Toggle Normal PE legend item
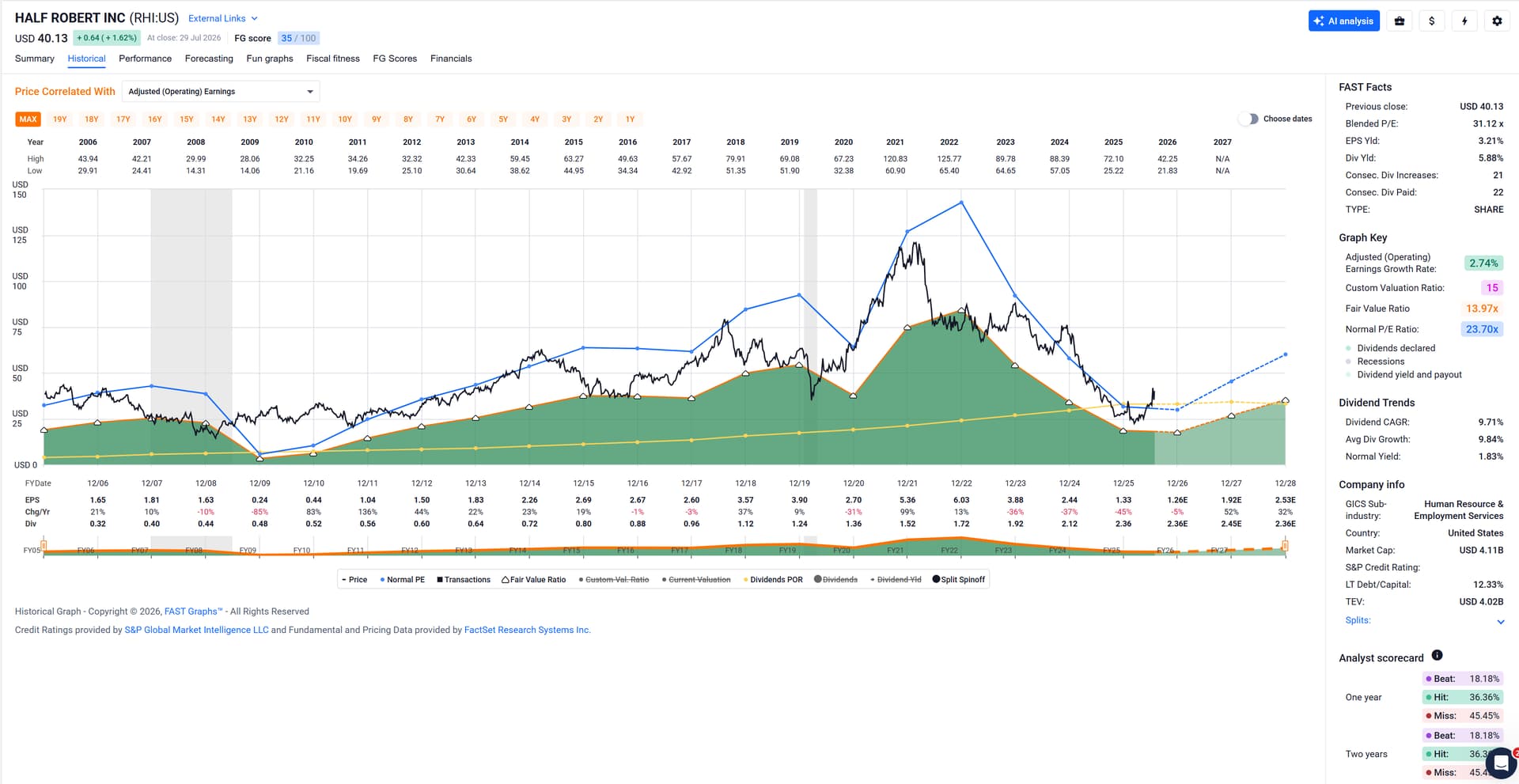Viewport: 1519px width, 784px height. 403,580
